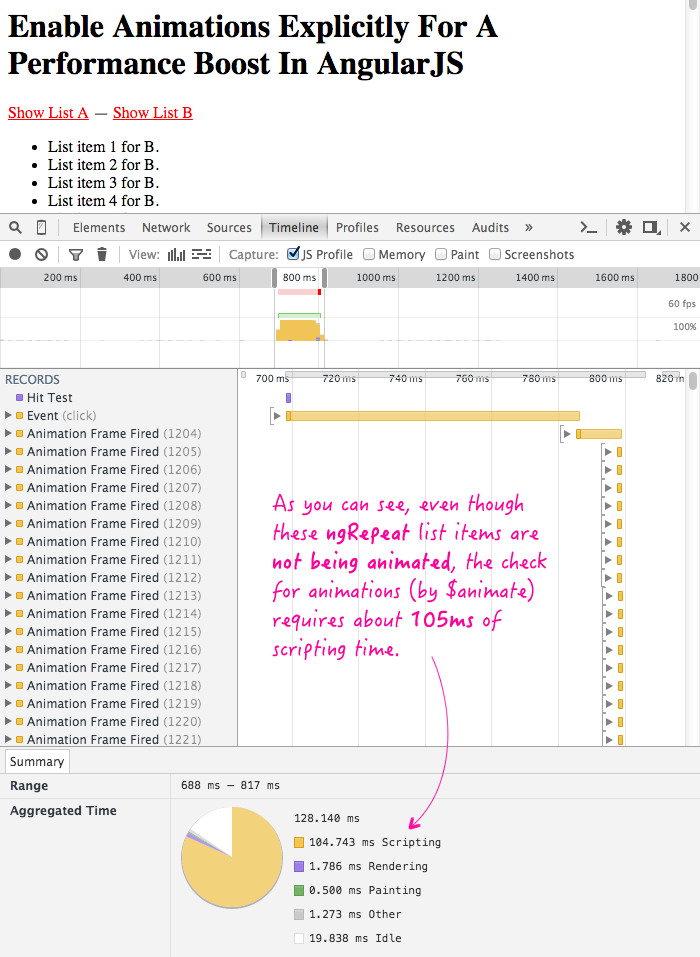The width and height of the screenshot is (700, 957).
Task: Click the Scripting yellow legend swatch
Action: [299, 842]
